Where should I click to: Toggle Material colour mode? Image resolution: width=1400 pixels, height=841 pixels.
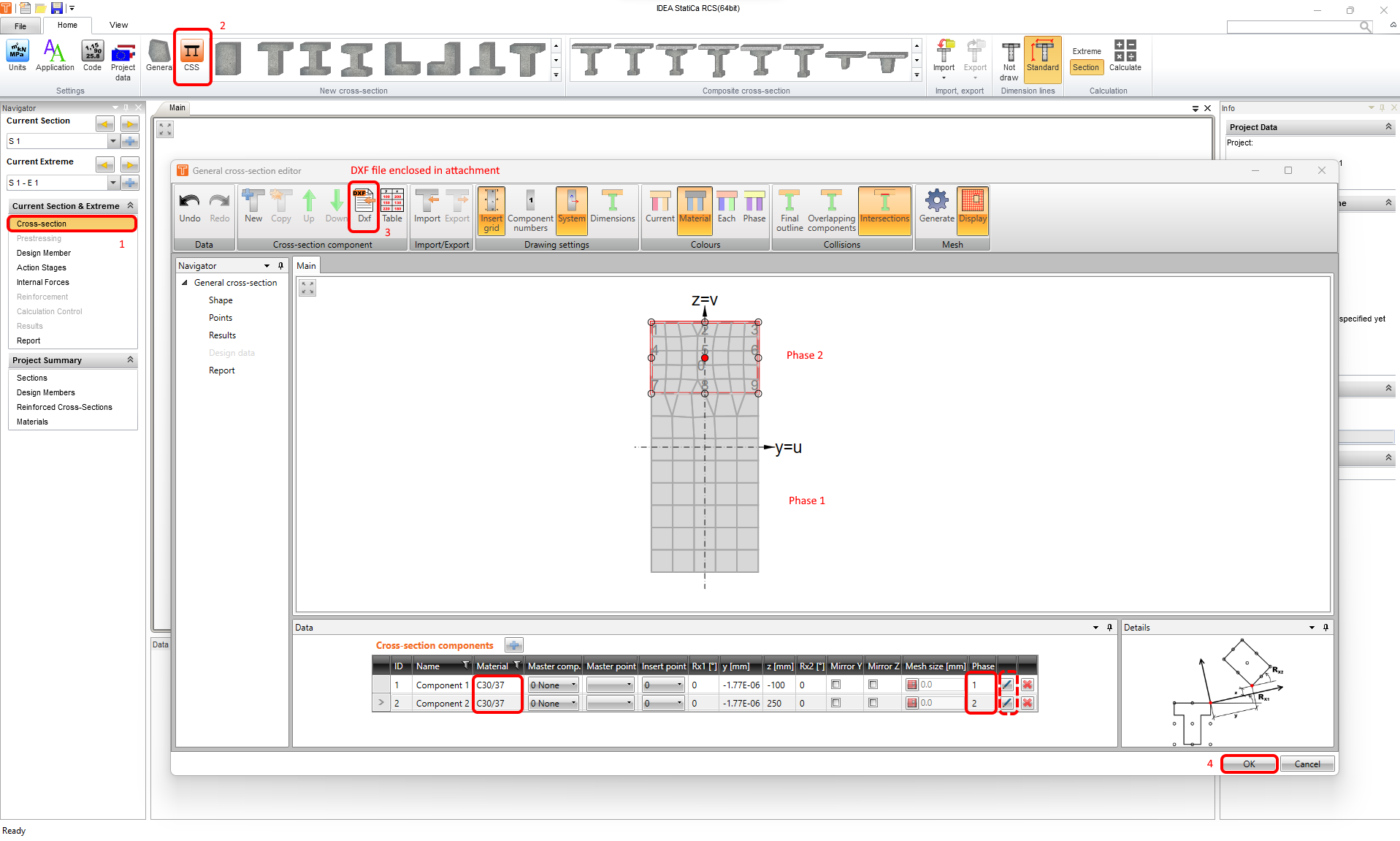pos(695,211)
